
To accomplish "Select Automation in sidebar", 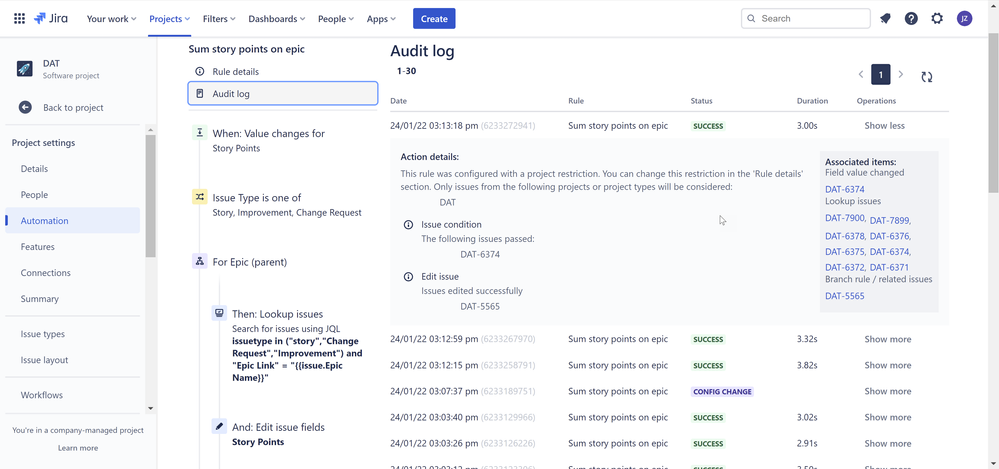I will pyautogui.click(x=73, y=220).
